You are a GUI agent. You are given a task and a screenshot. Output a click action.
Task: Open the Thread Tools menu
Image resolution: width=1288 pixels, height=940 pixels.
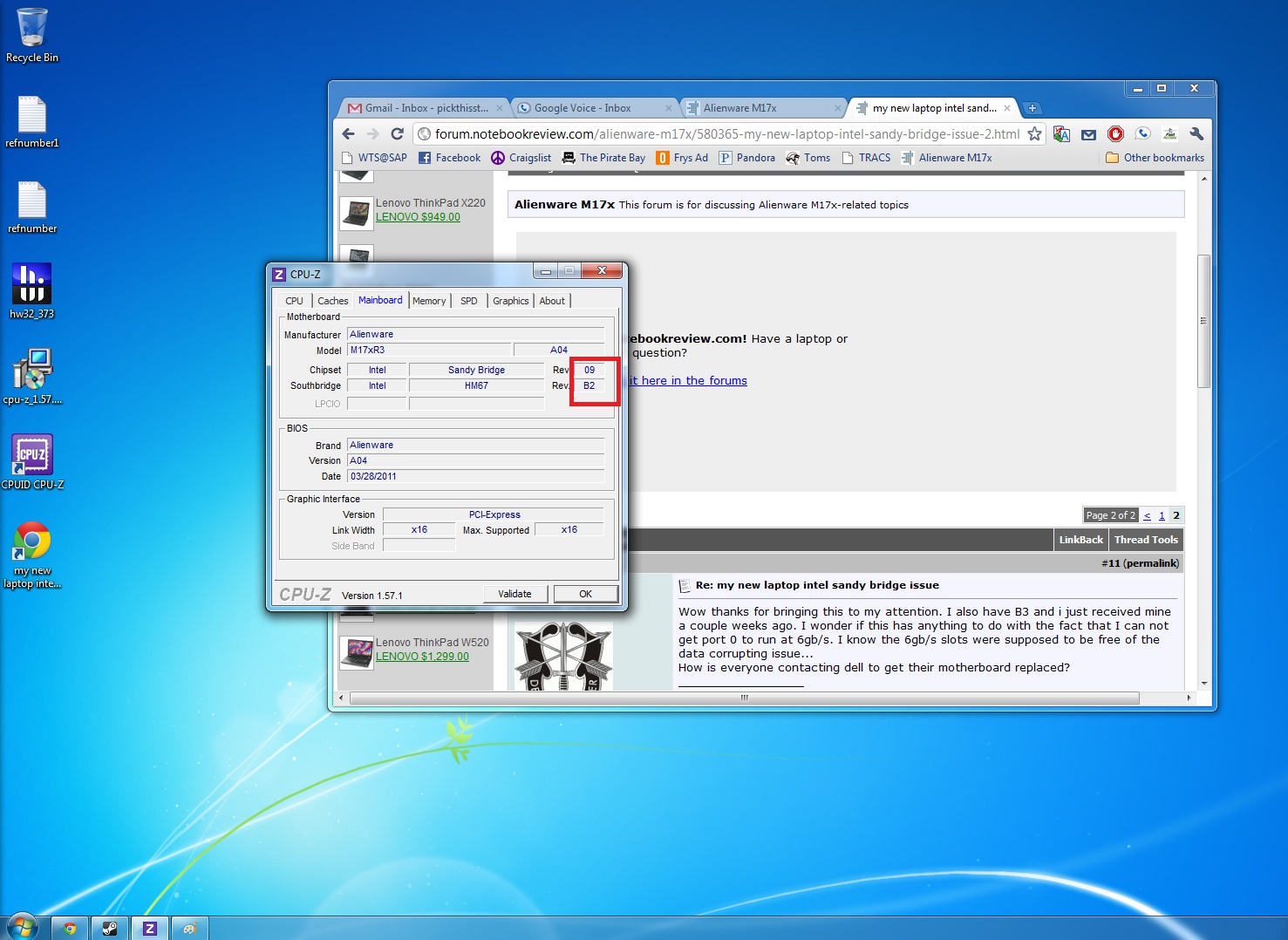[1146, 540]
